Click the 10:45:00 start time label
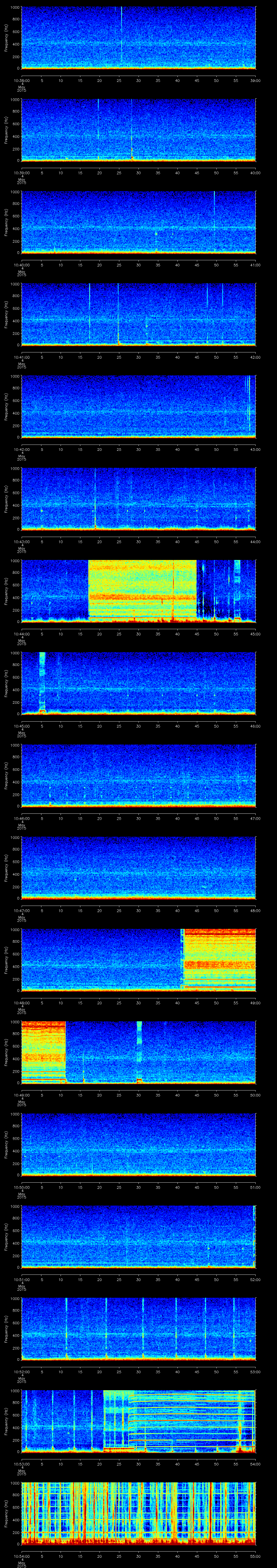This screenshot has width=277, height=1568. coord(21,726)
